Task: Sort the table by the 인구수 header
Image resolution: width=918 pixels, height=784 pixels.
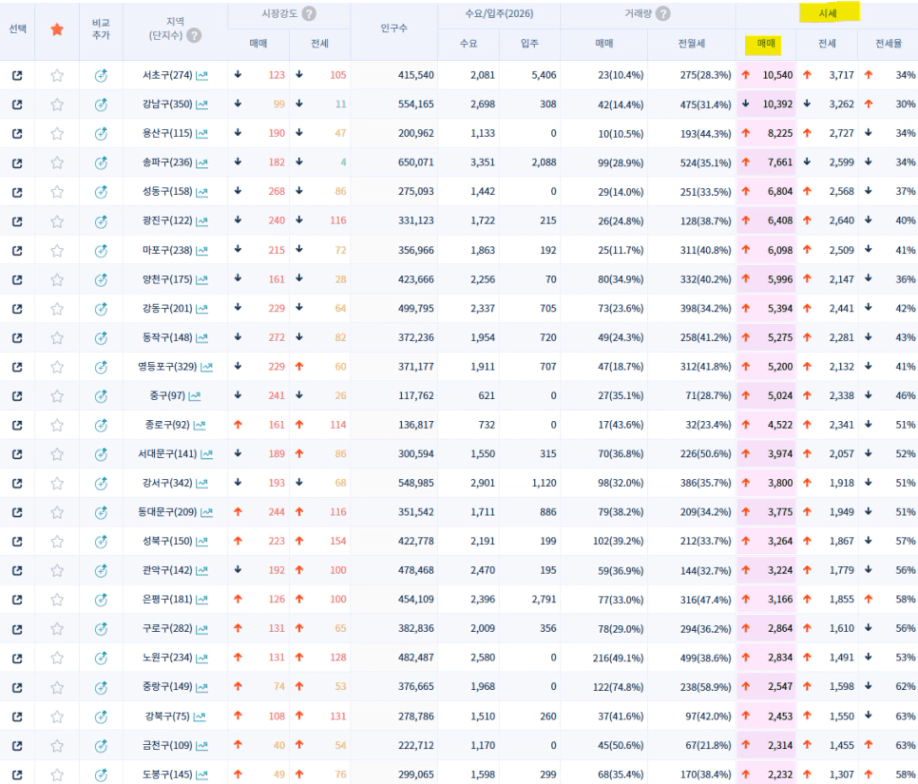Action: 394,29
